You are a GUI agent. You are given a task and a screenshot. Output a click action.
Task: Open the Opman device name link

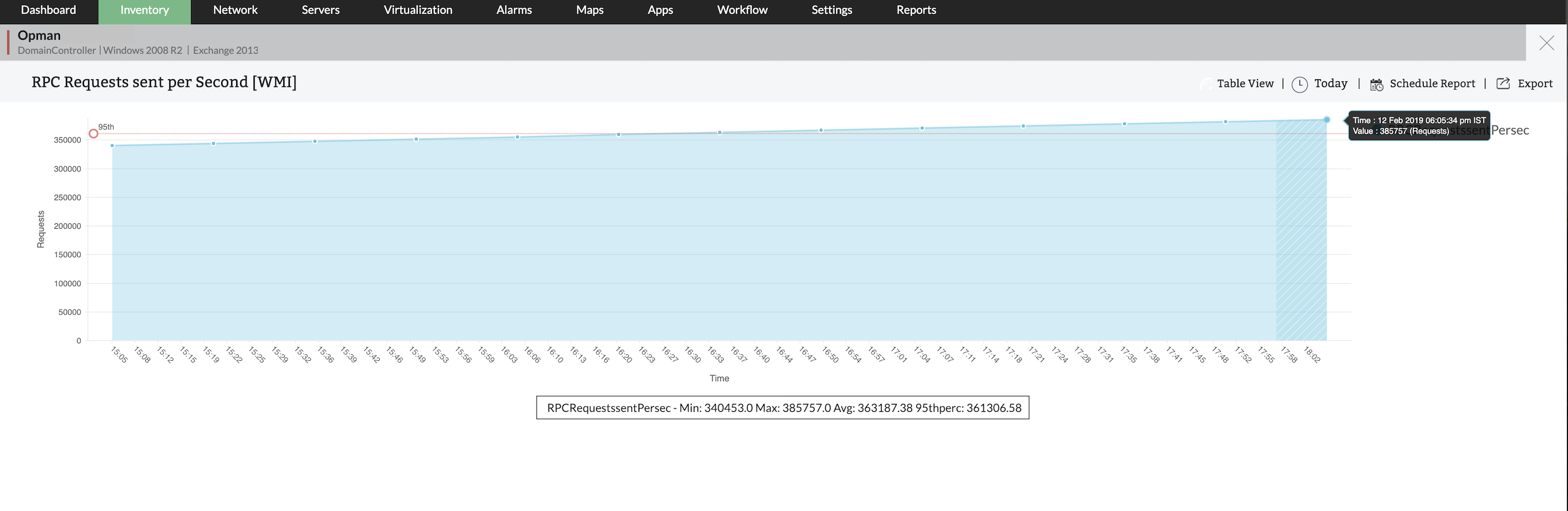coord(39,35)
